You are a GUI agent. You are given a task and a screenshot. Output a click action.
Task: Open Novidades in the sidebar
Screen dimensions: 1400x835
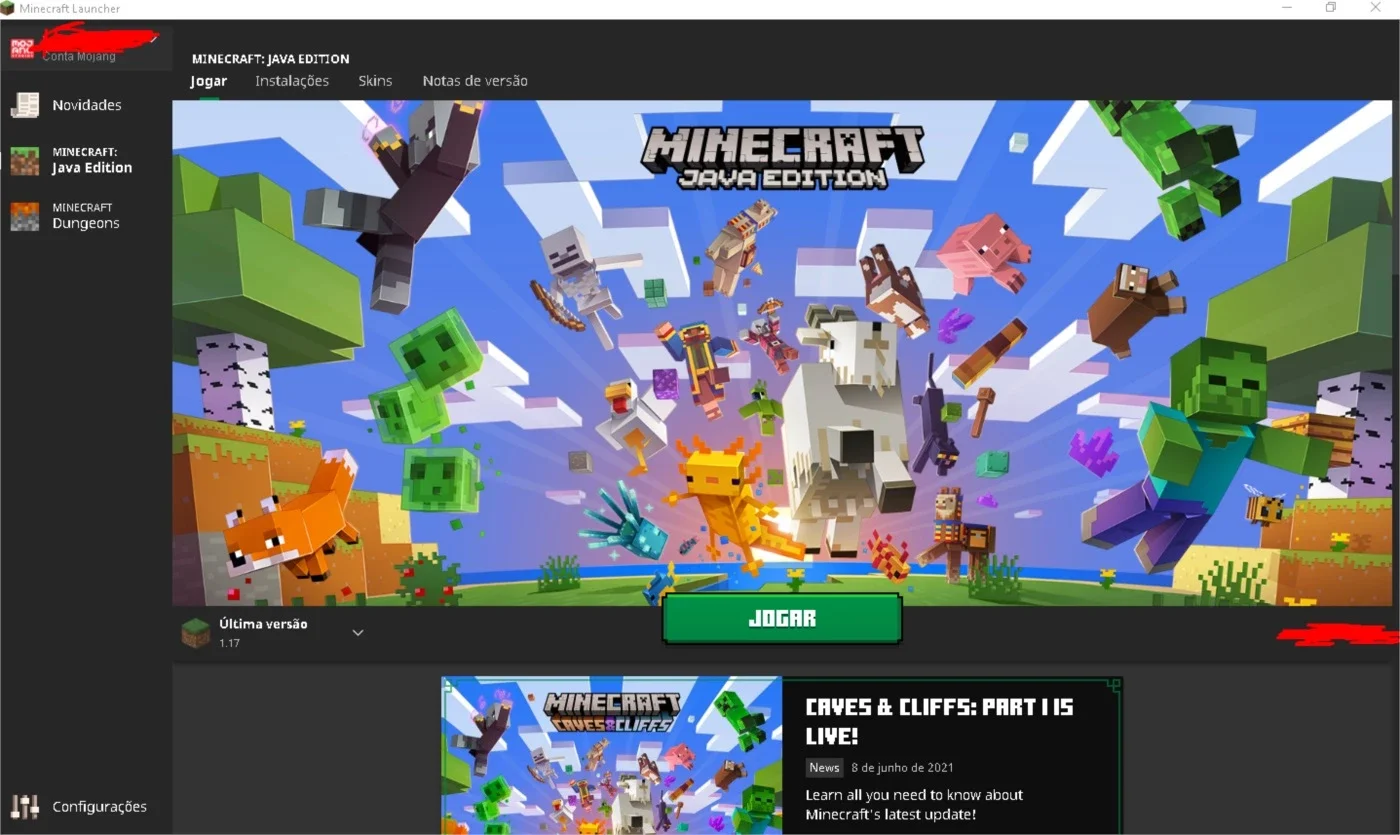point(86,105)
